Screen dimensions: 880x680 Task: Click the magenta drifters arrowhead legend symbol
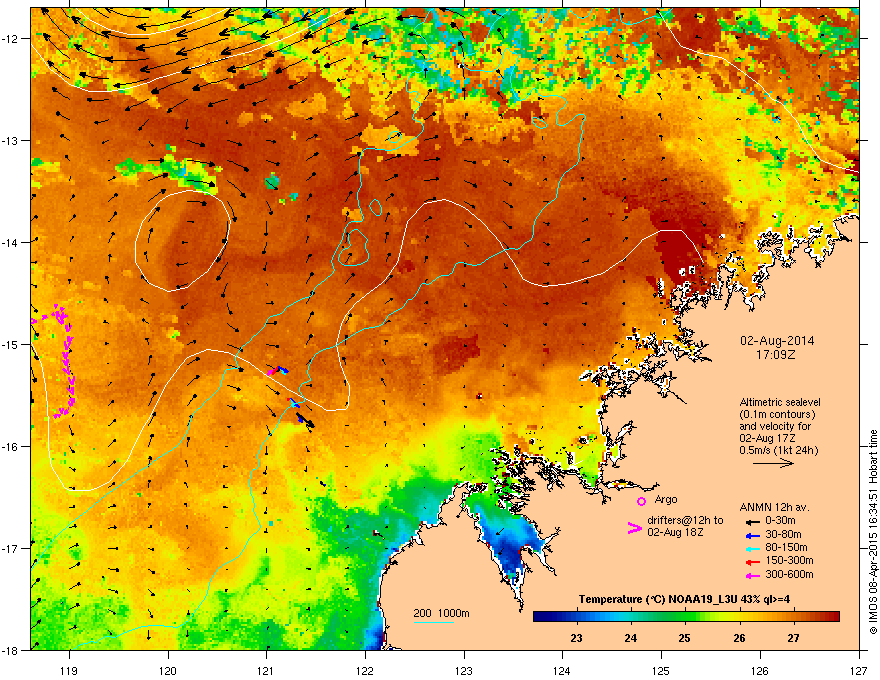(x=634, y=528)
